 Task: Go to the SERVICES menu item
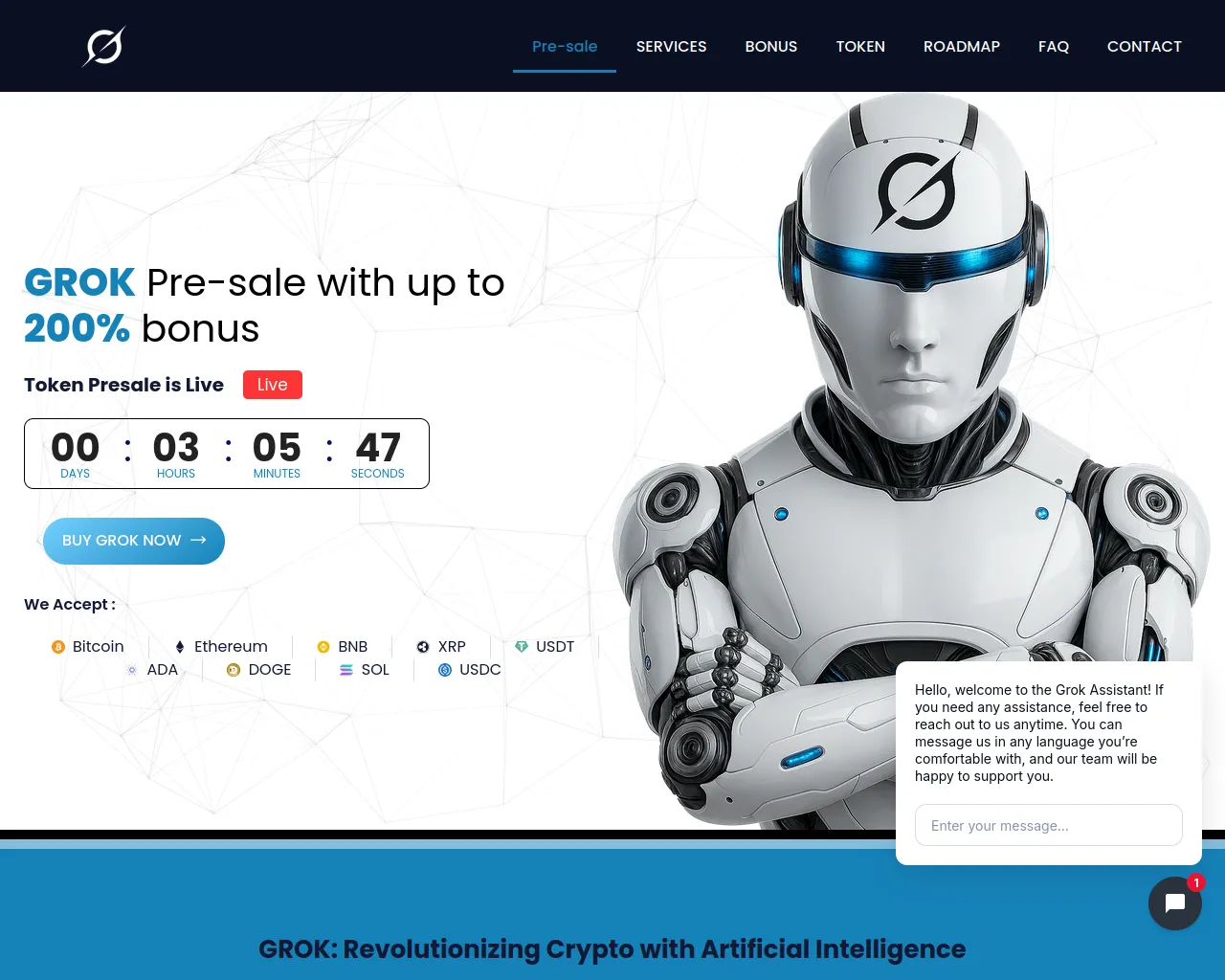point(672,46)
